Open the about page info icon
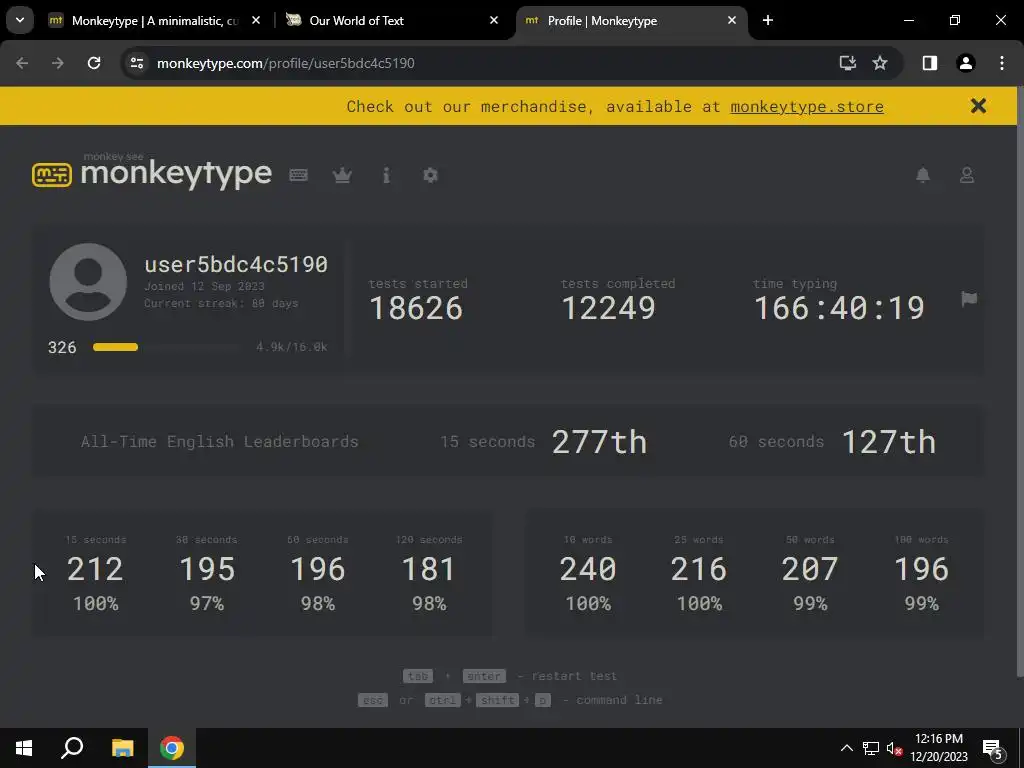The image size is (1024, 768). pyautogui.click(x=387, y=175)
